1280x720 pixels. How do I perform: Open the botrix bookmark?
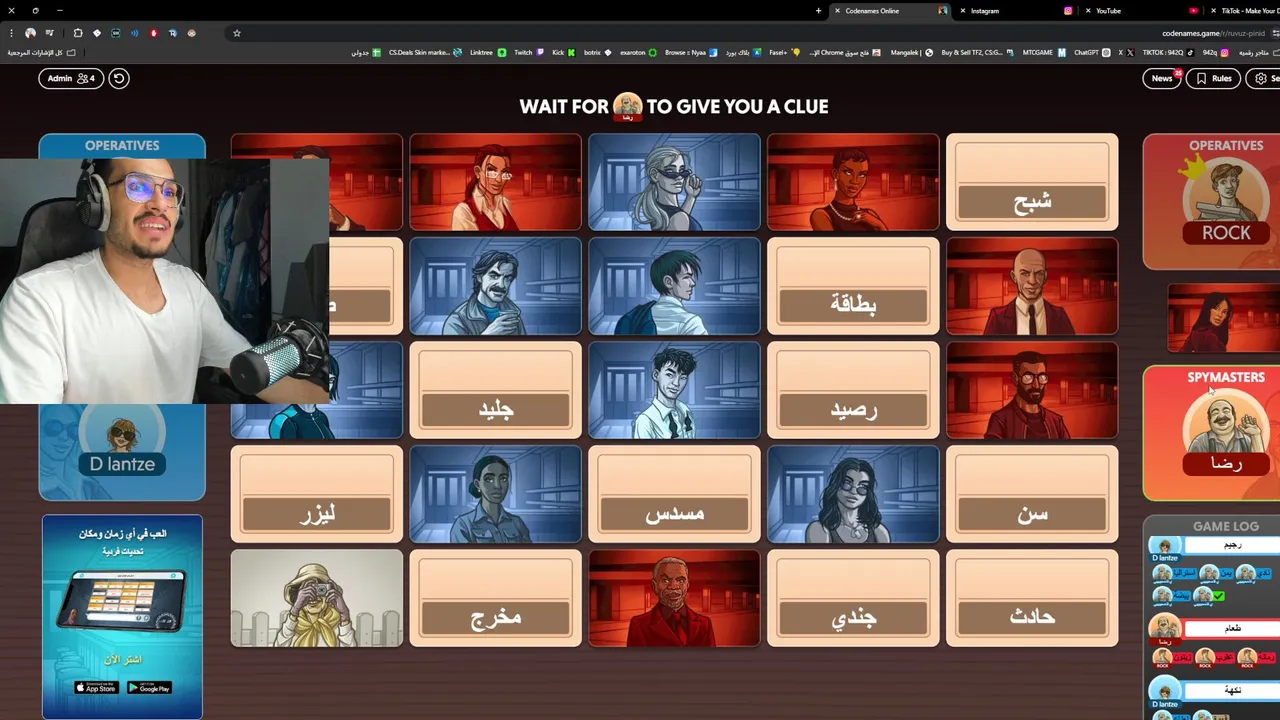pyautogui.click(x=598, y=52)
